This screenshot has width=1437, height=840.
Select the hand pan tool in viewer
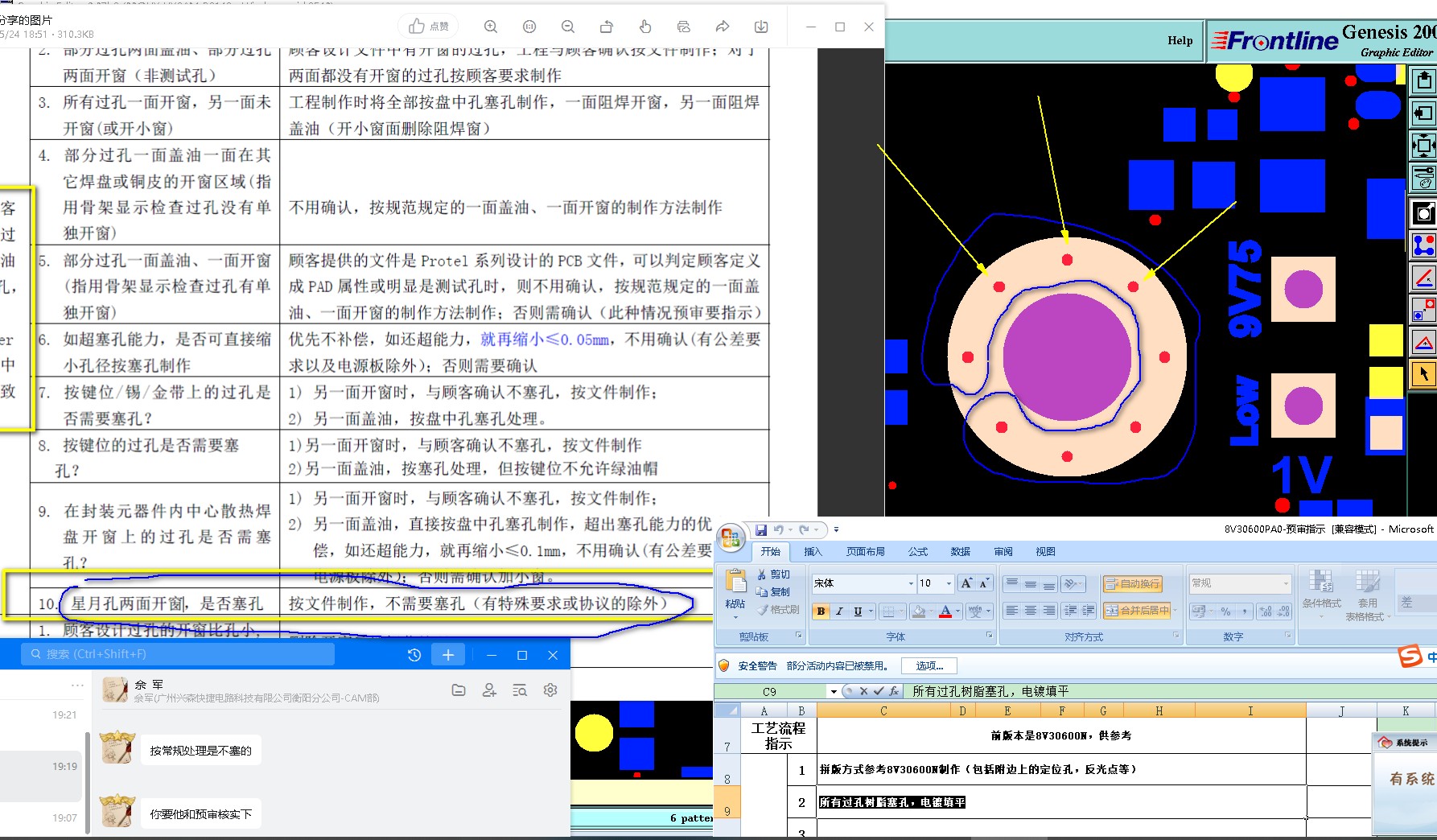pos(645,27)
